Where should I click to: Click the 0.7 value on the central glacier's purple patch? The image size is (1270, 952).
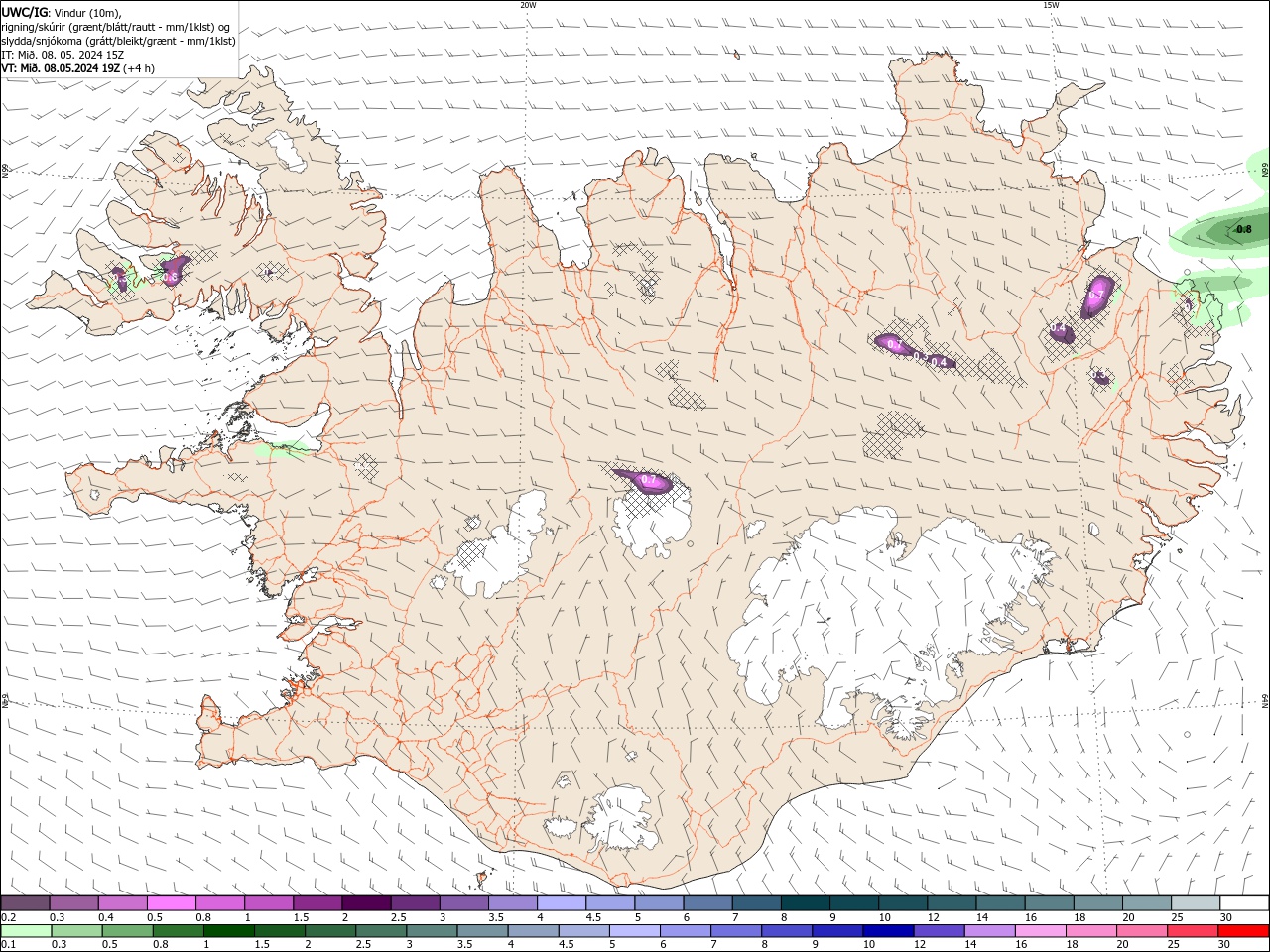(651, 480)
